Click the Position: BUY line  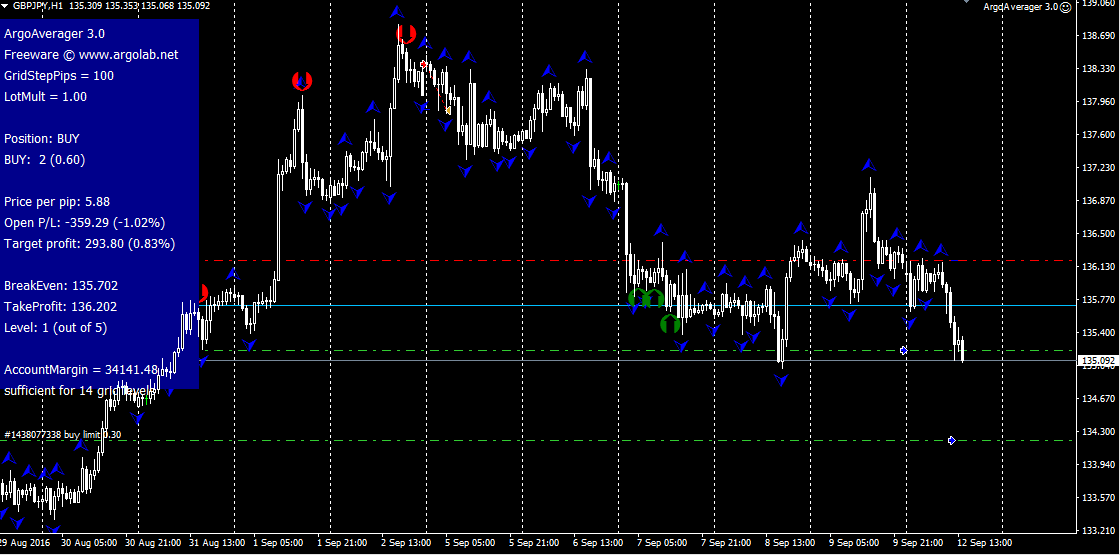coord(42,139)
